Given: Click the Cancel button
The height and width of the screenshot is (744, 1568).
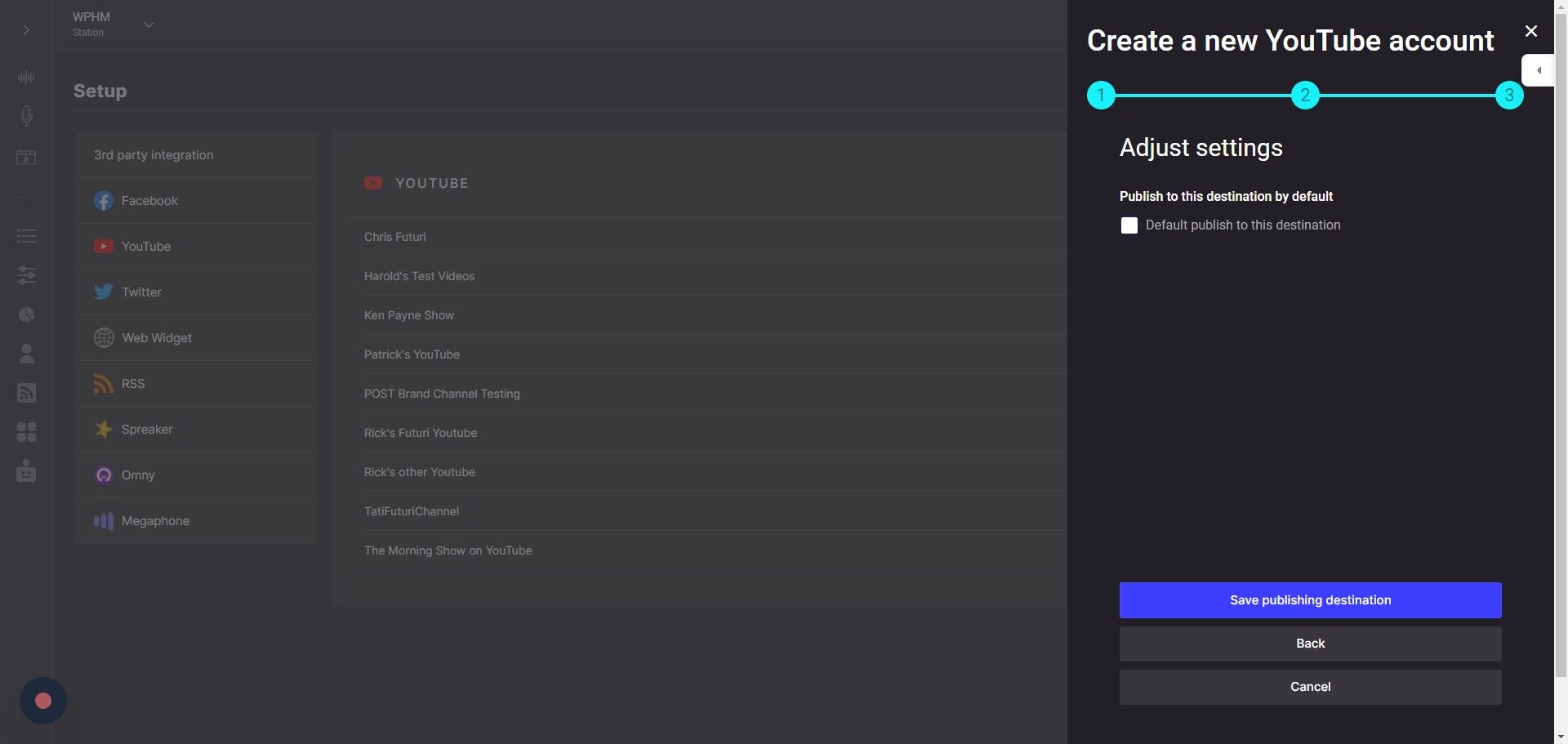Looking at the screenshot, I should pyautogui.click(x=1310, y=687).
